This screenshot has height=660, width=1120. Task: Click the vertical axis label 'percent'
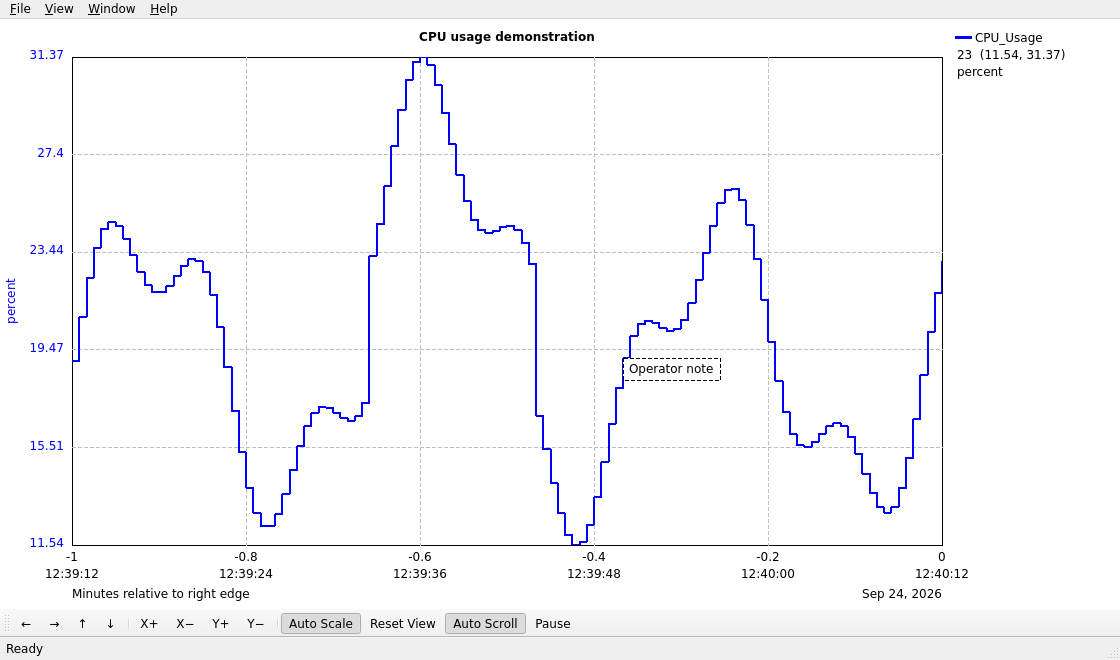click(x=11, y=301)
